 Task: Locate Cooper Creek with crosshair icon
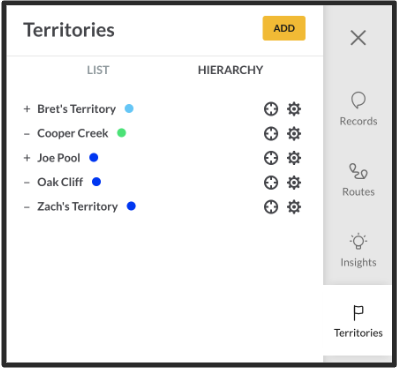[271, 134]
